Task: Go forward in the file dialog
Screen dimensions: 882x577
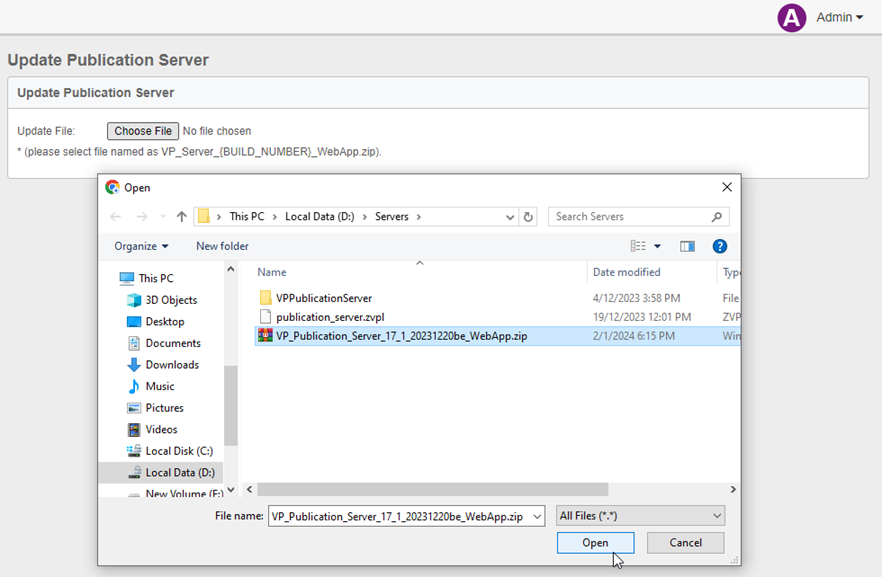Action: 142,217
